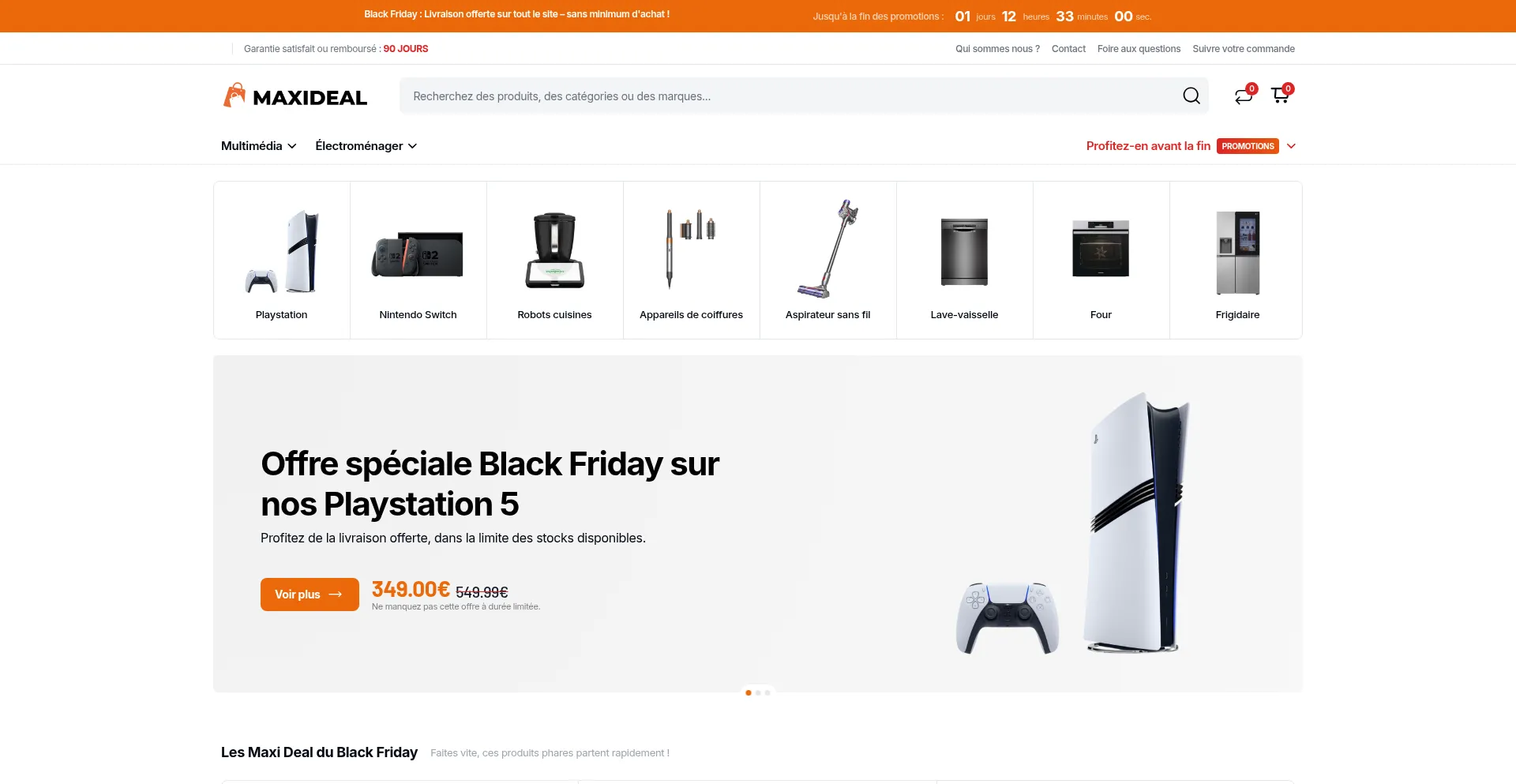Open Foire aux questions link
Viewport: 1516px width, 784px height.
pos(1139,49)
